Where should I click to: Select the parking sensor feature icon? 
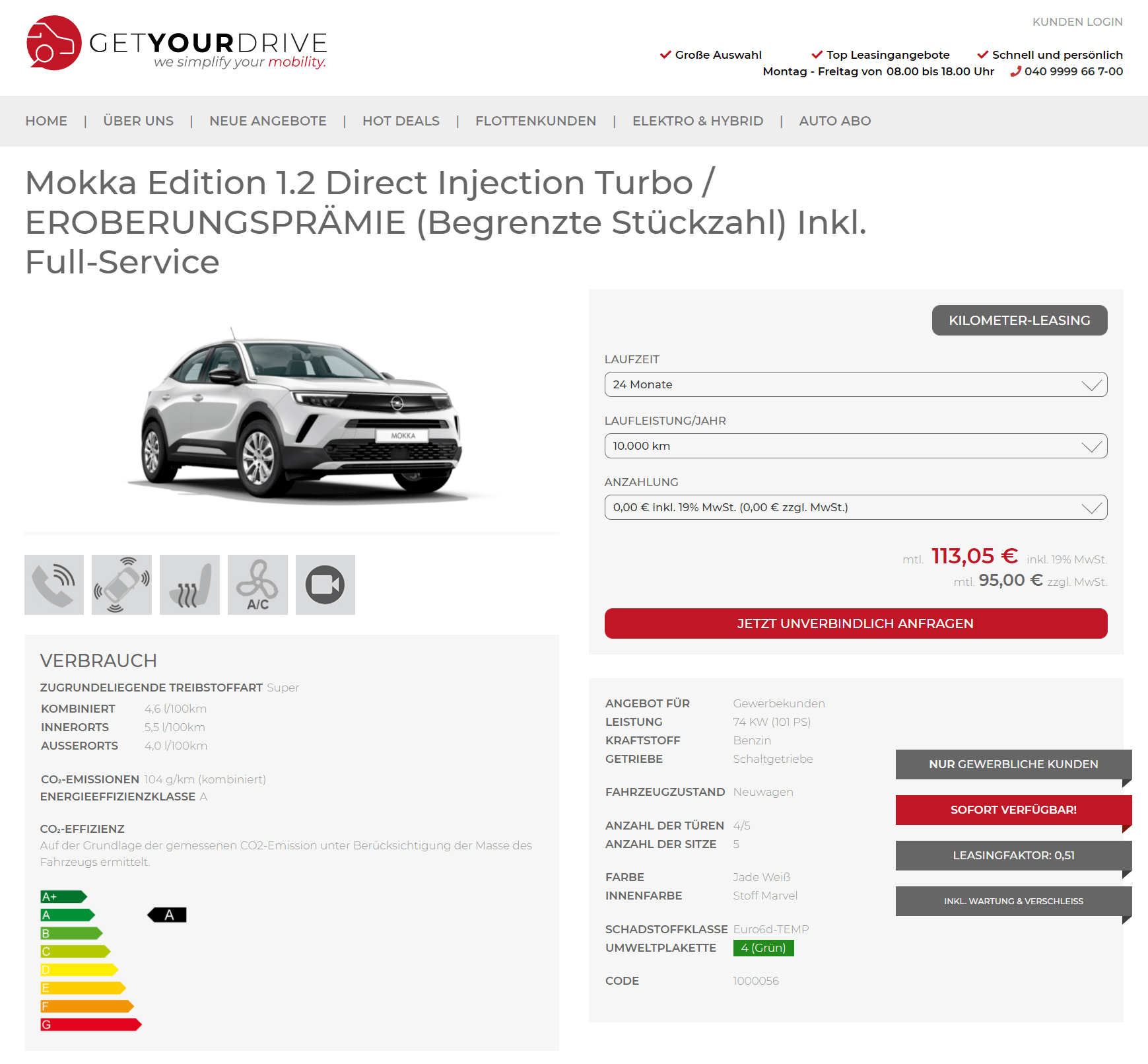121,585
